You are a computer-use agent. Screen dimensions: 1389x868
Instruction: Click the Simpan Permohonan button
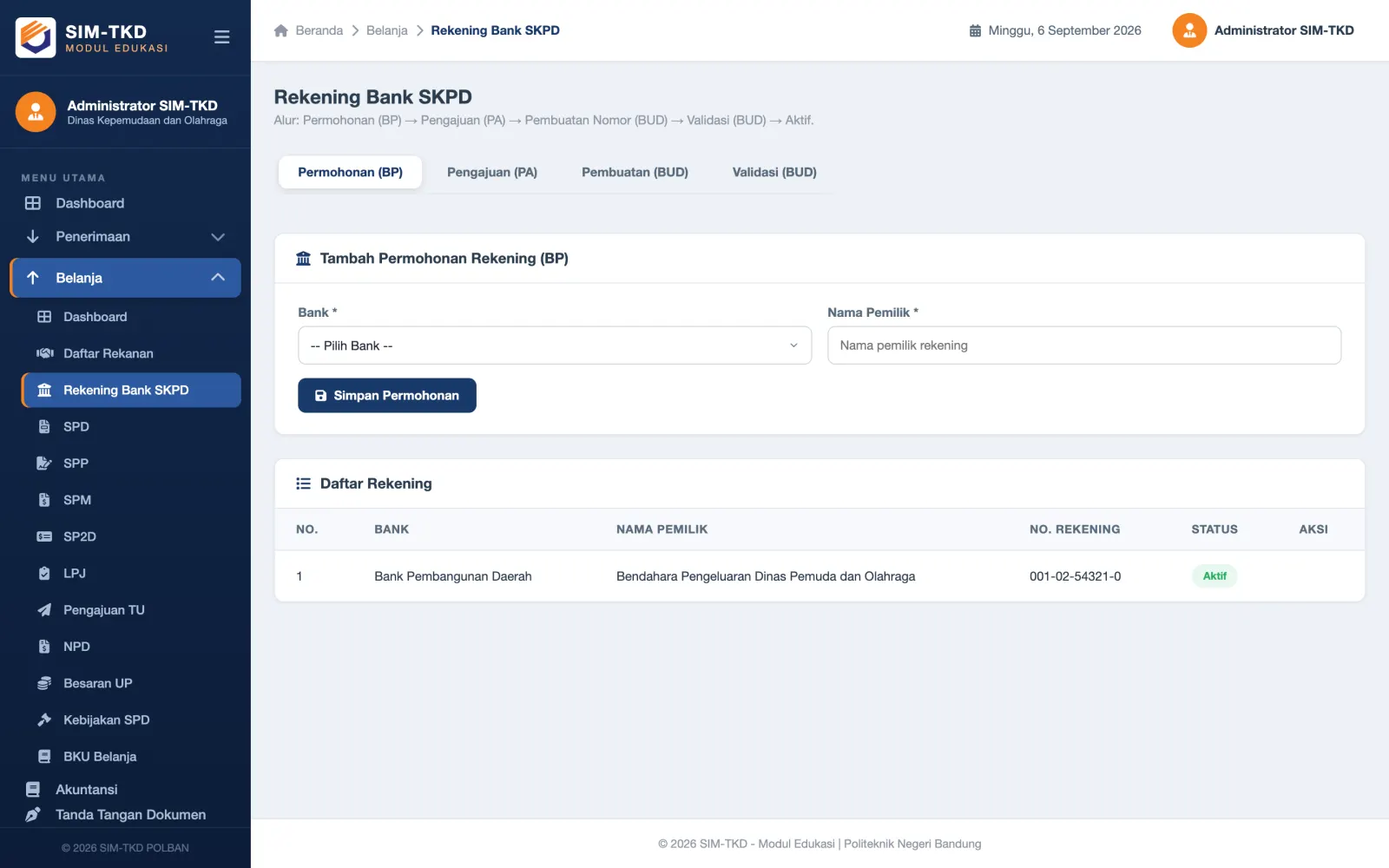coord(387,395)
